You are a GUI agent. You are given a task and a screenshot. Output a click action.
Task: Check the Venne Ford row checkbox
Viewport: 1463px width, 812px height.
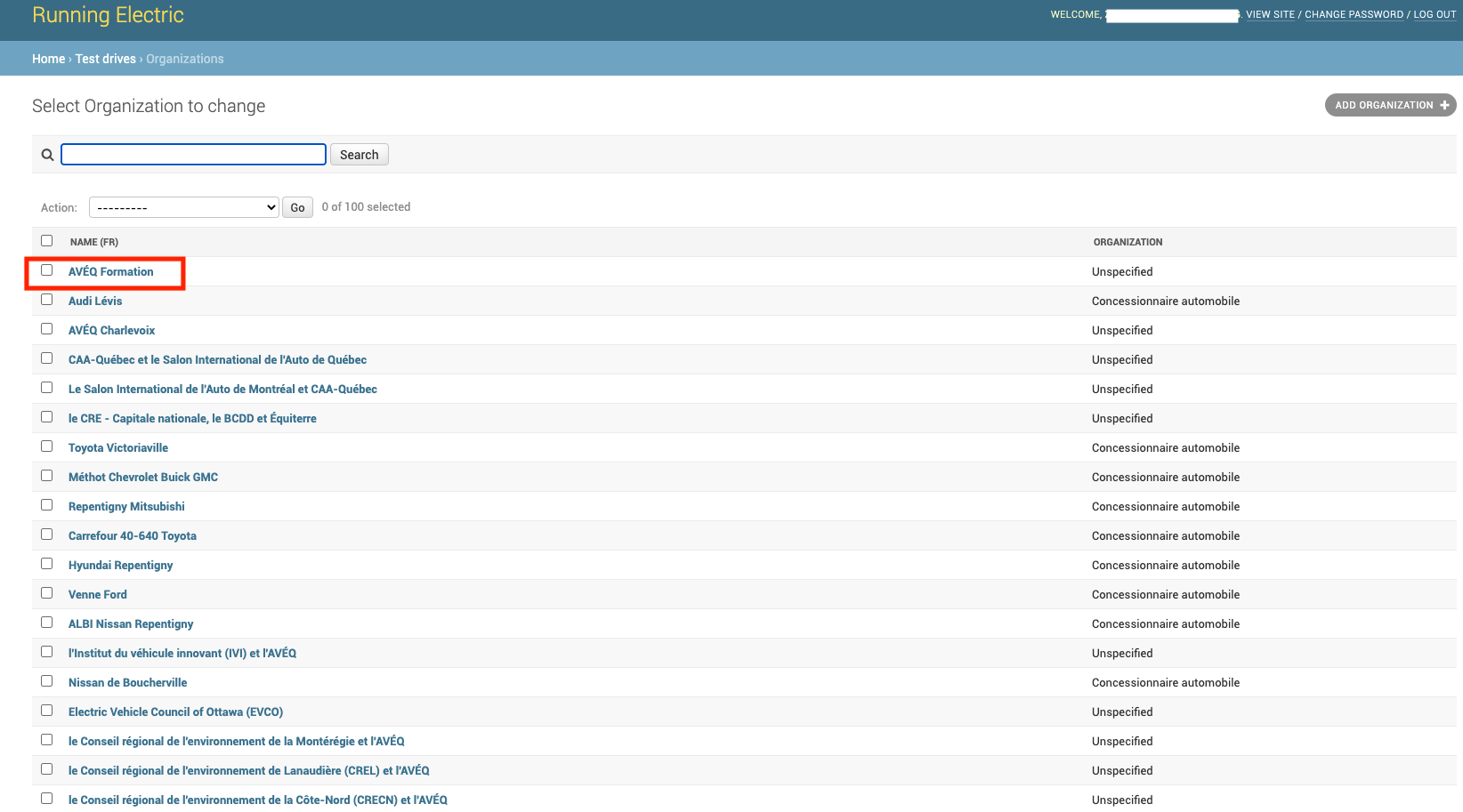point(47,593)
